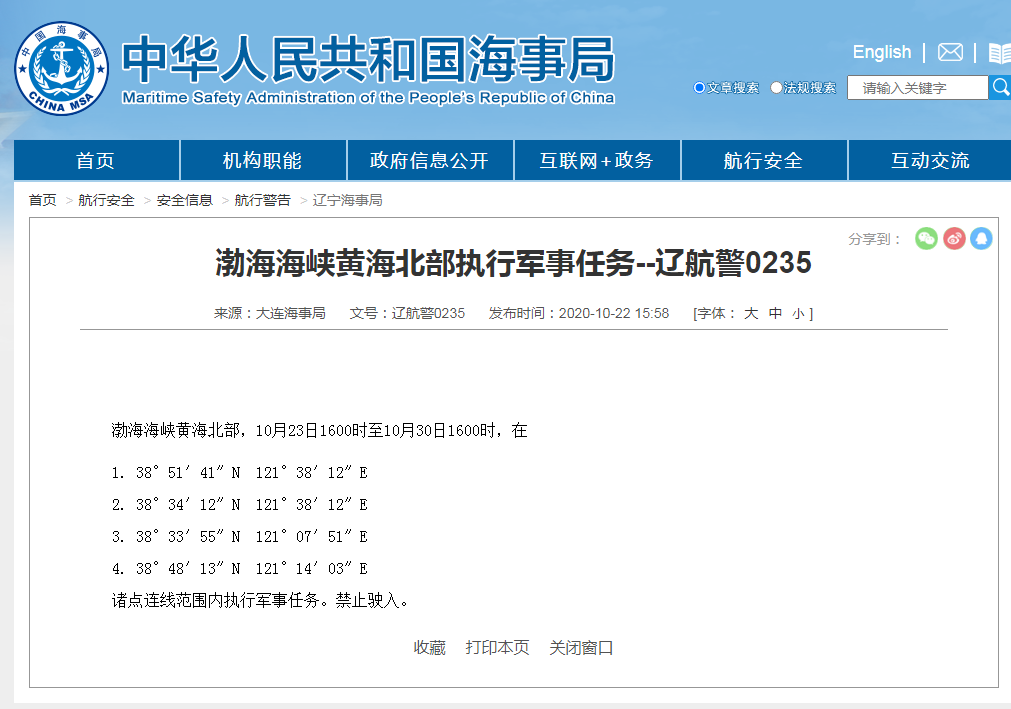Select the 法规搜索 radio button

[x=777, y=88]
